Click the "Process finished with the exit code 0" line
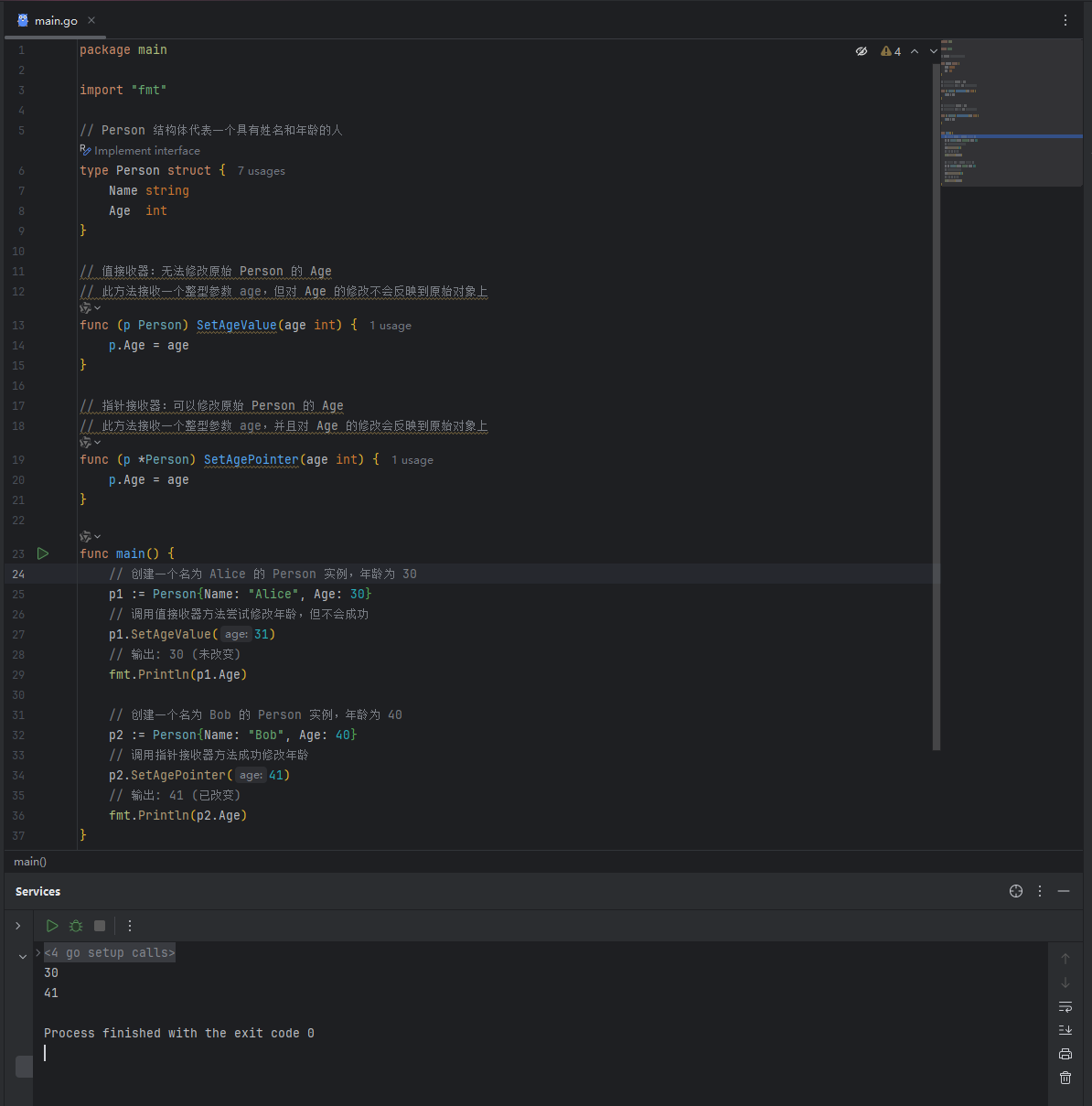The height and width of the screenshot is (1106, 1092). click(179, 1034)
